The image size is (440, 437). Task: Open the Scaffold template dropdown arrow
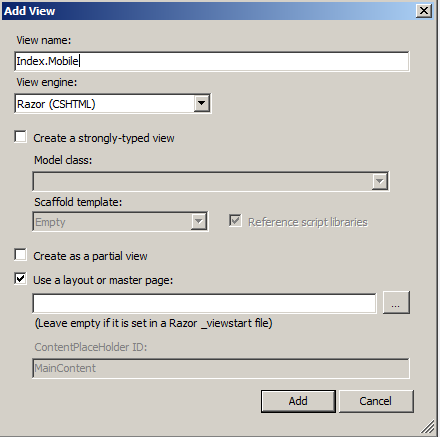[199, 221]
